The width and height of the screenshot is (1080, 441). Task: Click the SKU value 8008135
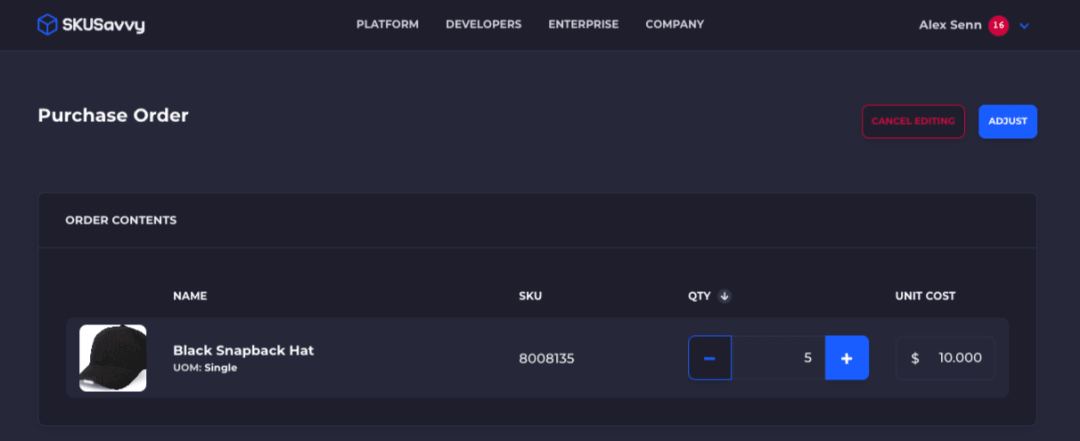pyautogui.click(x=546, y=358)
